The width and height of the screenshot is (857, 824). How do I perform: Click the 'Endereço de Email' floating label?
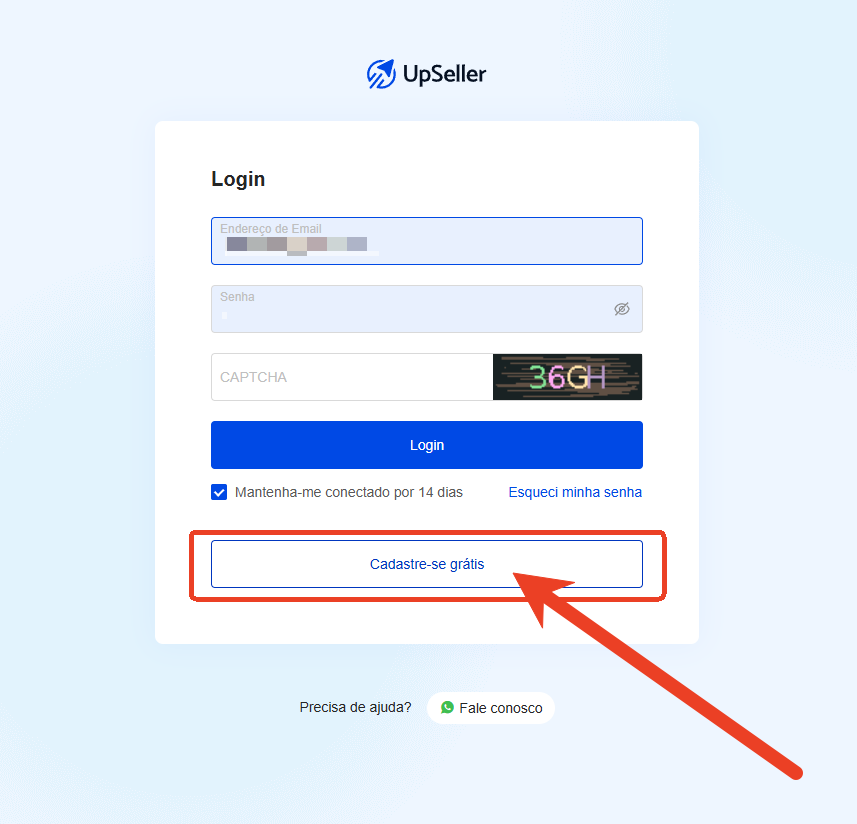coord(271,228)
